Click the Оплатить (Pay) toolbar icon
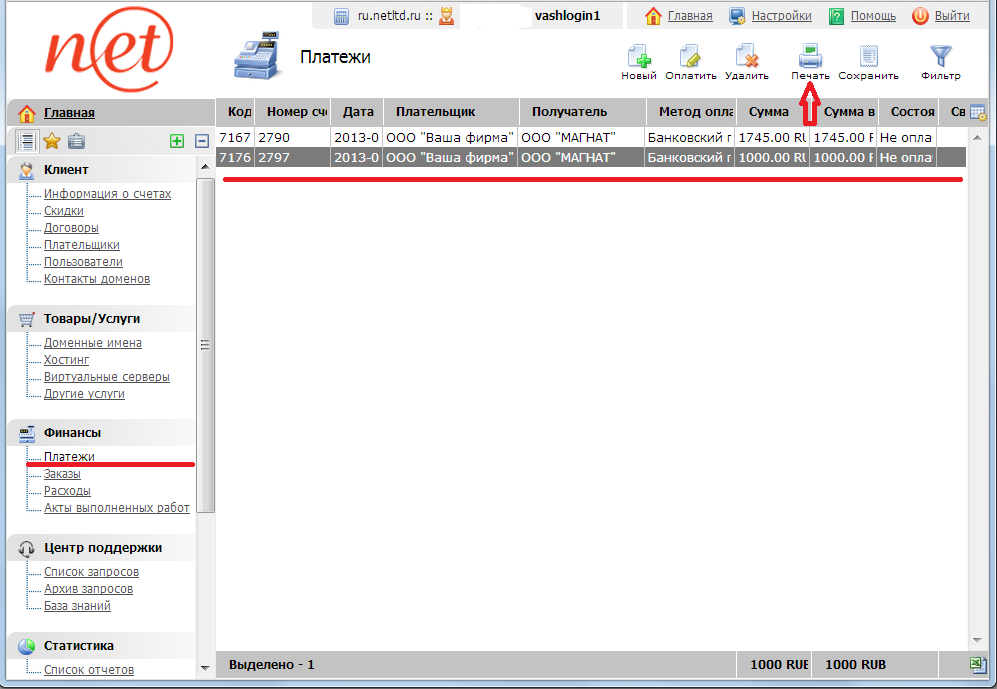 click(691, 57)
